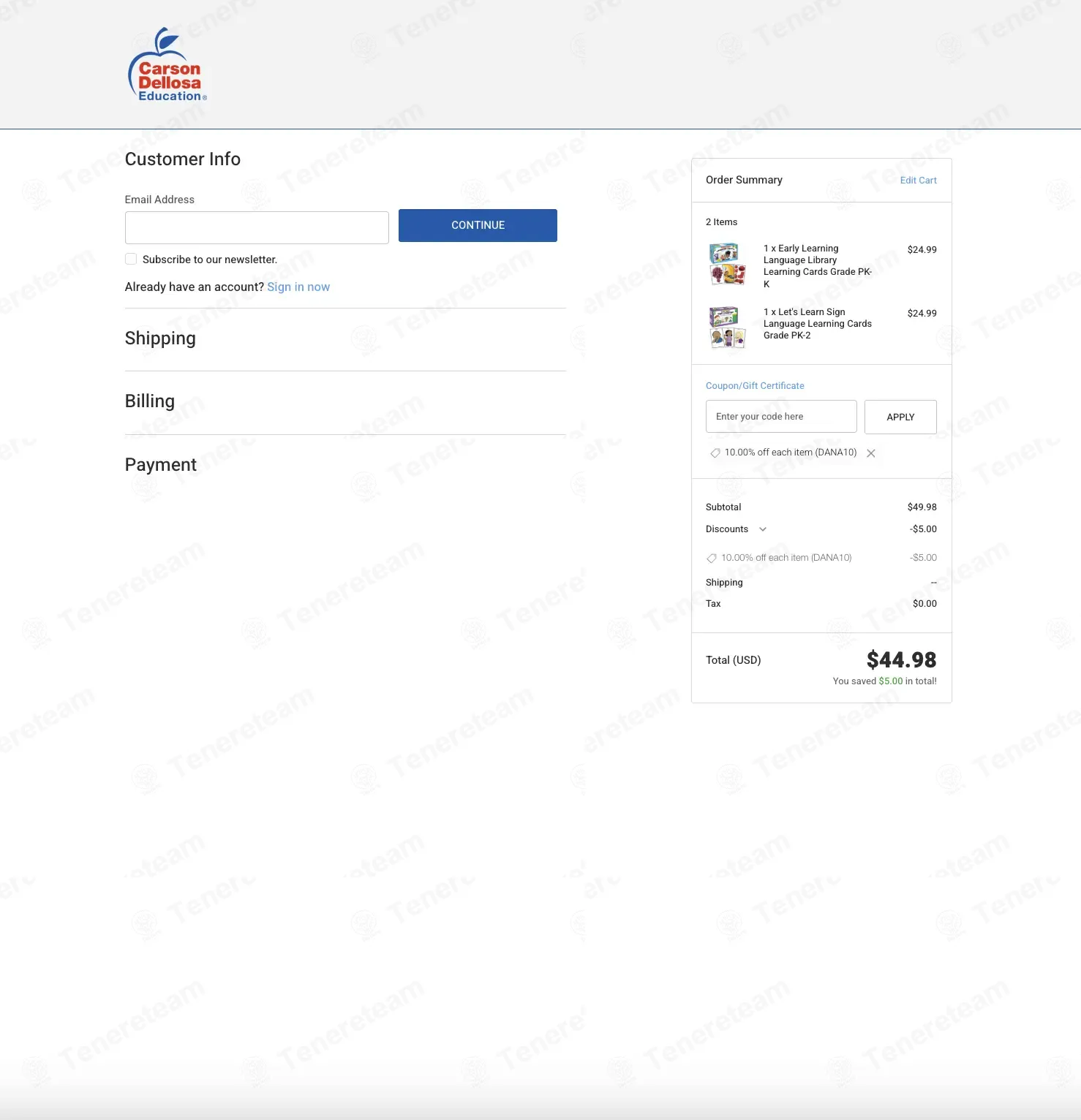Screen dimensions: 1081x1120
Task: Click the Billing section heading
Action: click(150, 401)
